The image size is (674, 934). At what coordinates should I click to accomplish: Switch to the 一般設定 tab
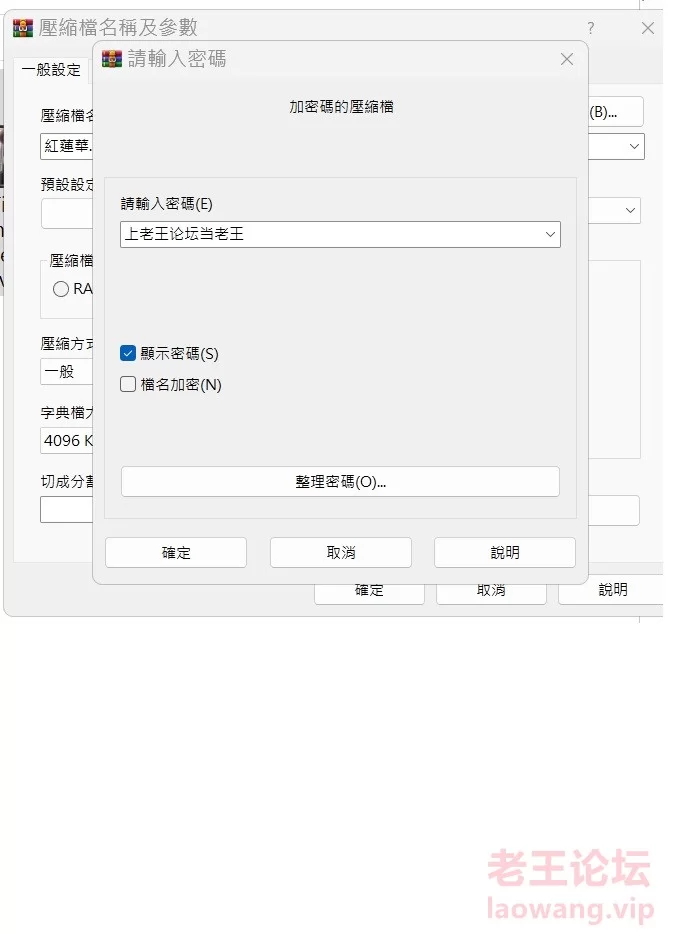coord(51,70)
